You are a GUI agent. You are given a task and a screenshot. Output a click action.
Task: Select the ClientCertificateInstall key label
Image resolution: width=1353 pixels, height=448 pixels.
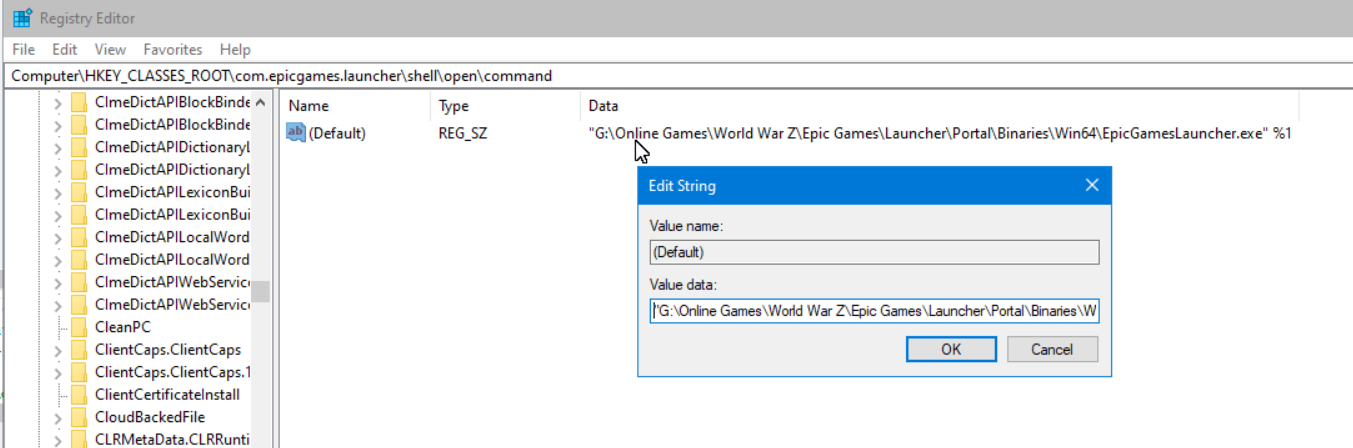click(x=167, y=394)
